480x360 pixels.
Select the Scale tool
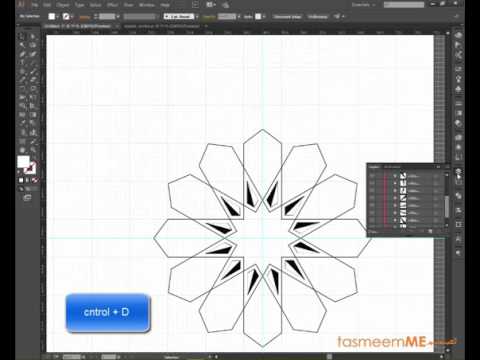[33, 88]
